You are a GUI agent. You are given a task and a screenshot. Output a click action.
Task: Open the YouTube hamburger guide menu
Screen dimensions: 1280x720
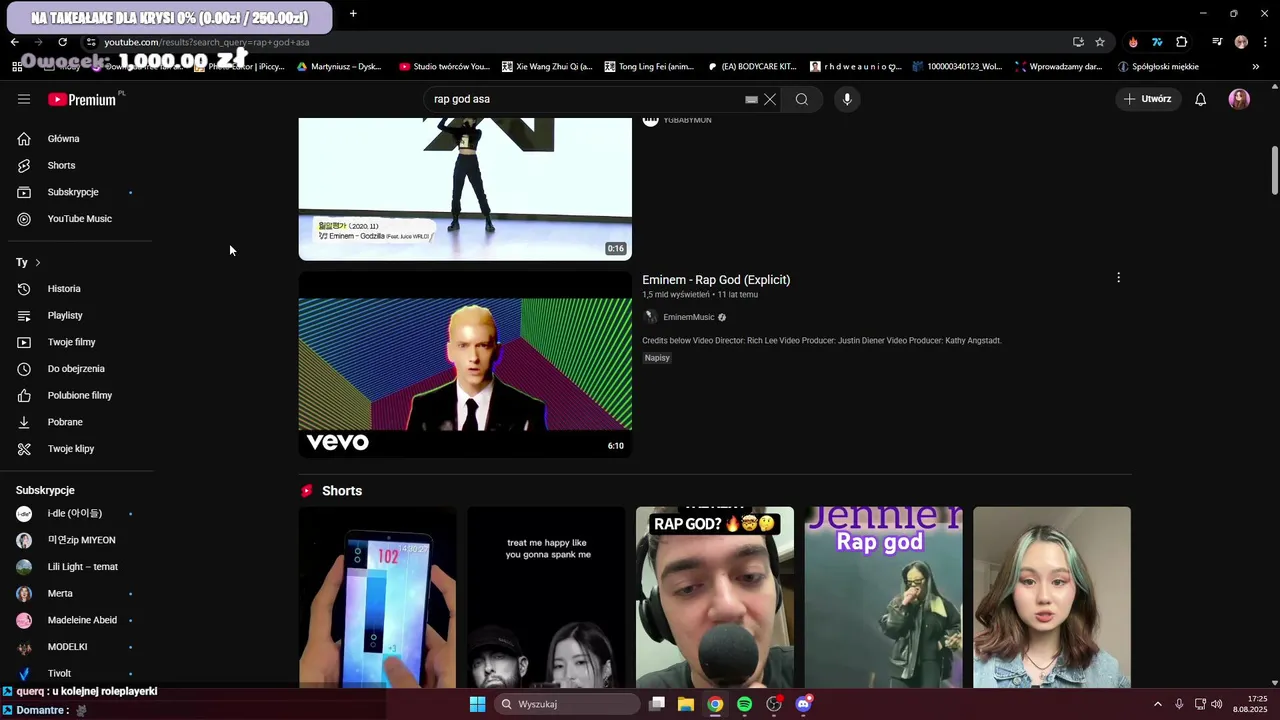click(24, 99)
